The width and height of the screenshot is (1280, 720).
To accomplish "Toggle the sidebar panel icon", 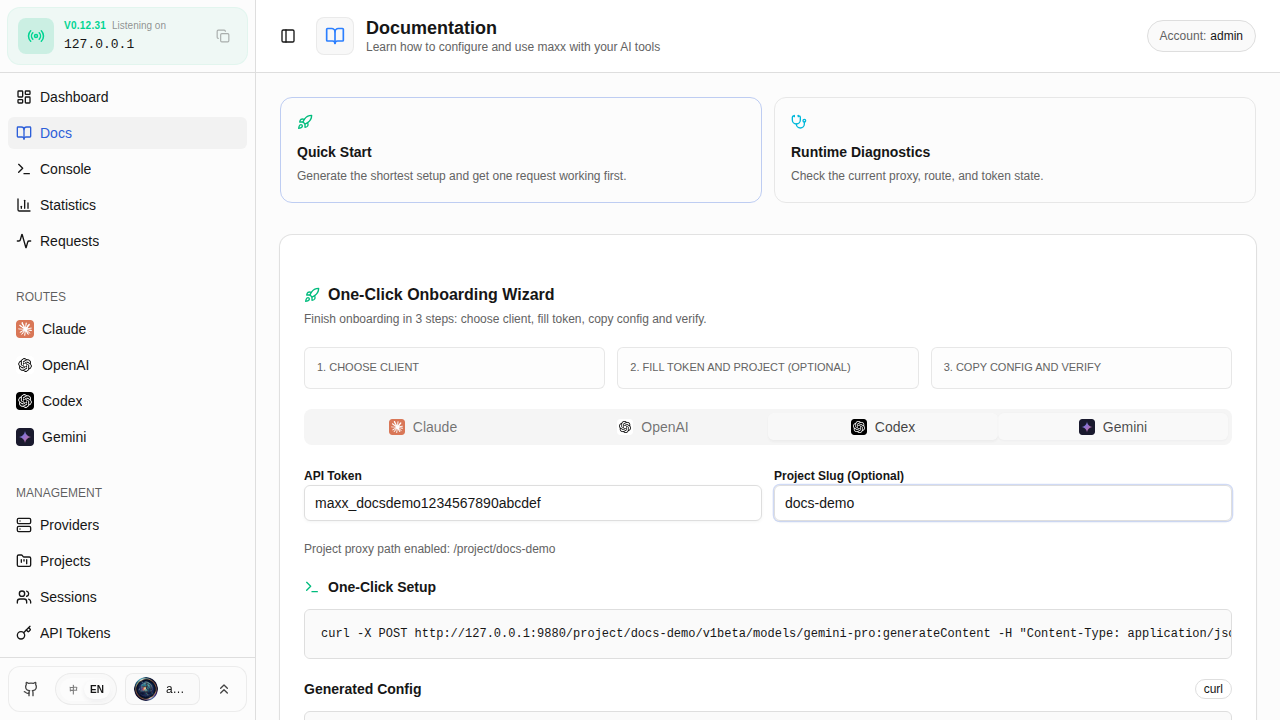I will coord(288,36).
